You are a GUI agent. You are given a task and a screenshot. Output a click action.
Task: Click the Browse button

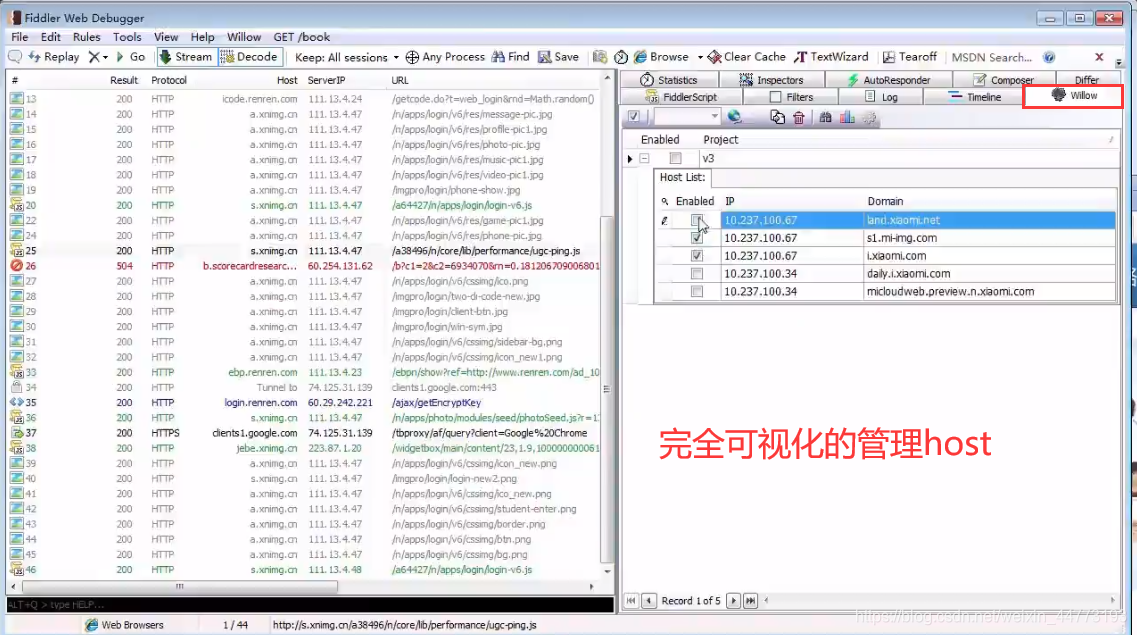tap(661, 57)
